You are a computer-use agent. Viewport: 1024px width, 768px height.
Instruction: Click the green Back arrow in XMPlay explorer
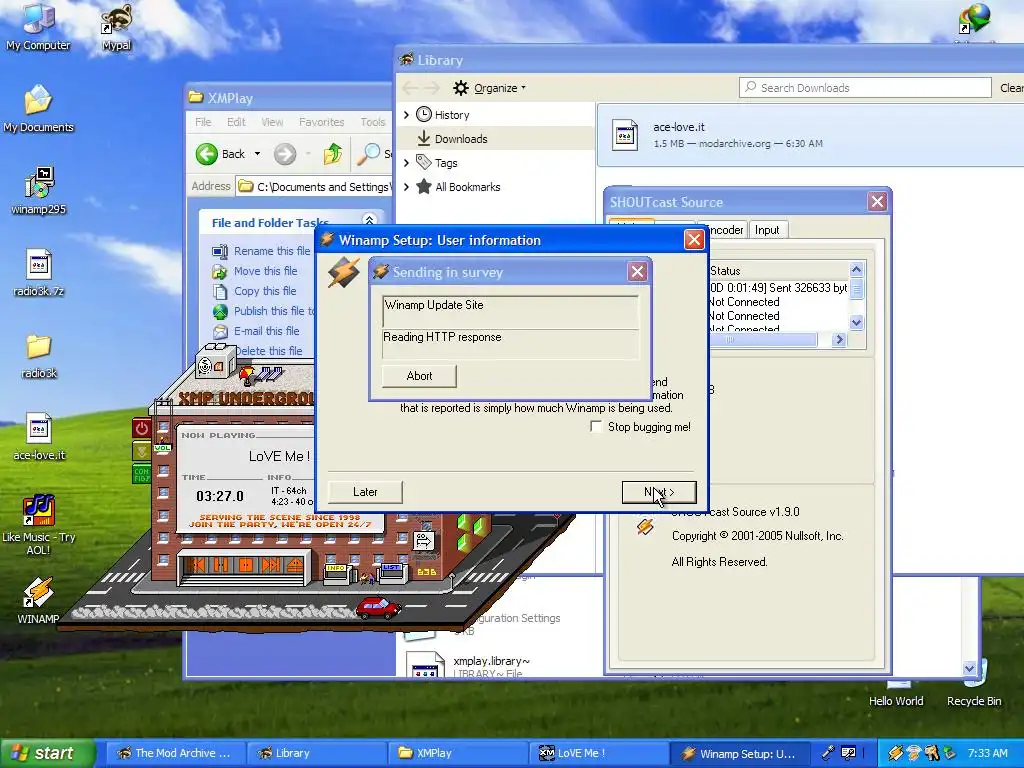(x=207, y=154)
